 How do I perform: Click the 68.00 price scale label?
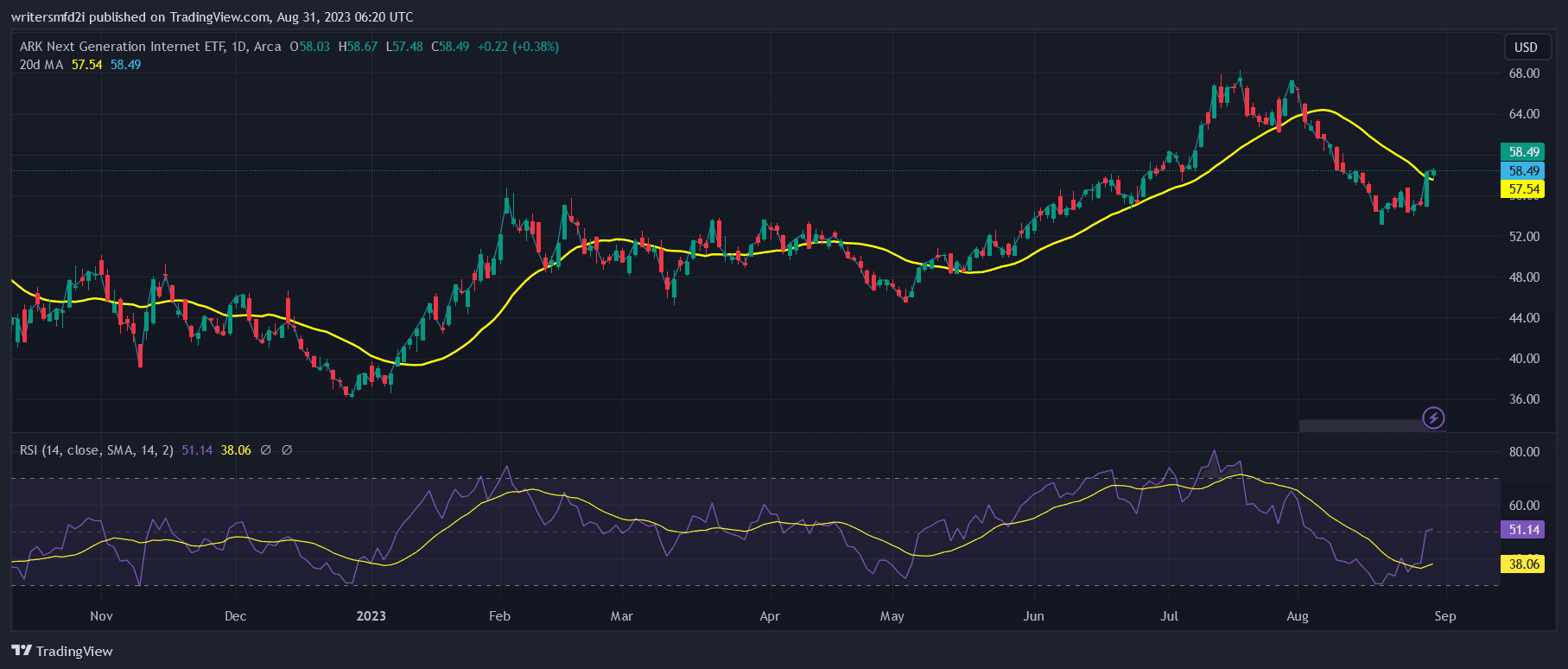(x=1524, y=73)
